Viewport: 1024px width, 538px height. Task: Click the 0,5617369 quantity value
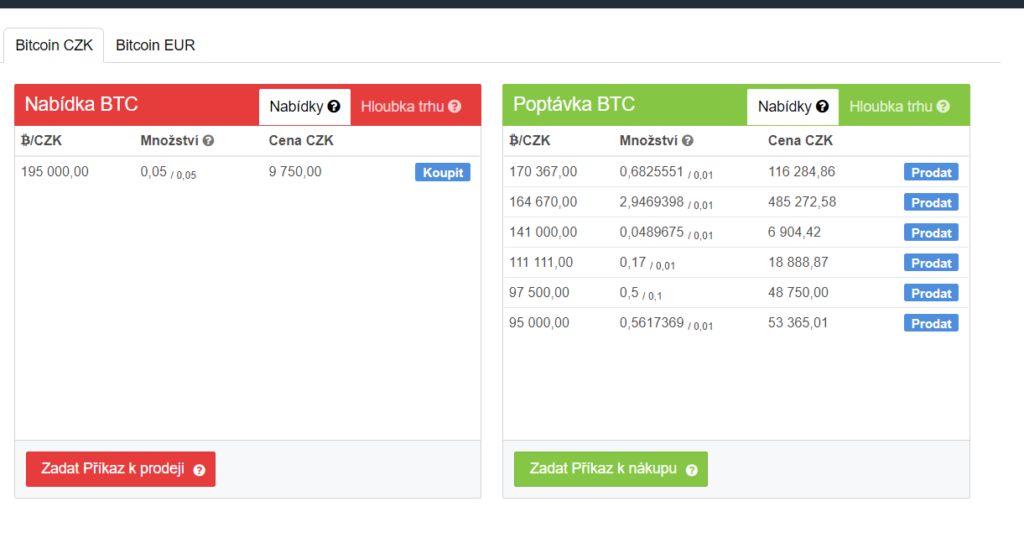[652, 323]
